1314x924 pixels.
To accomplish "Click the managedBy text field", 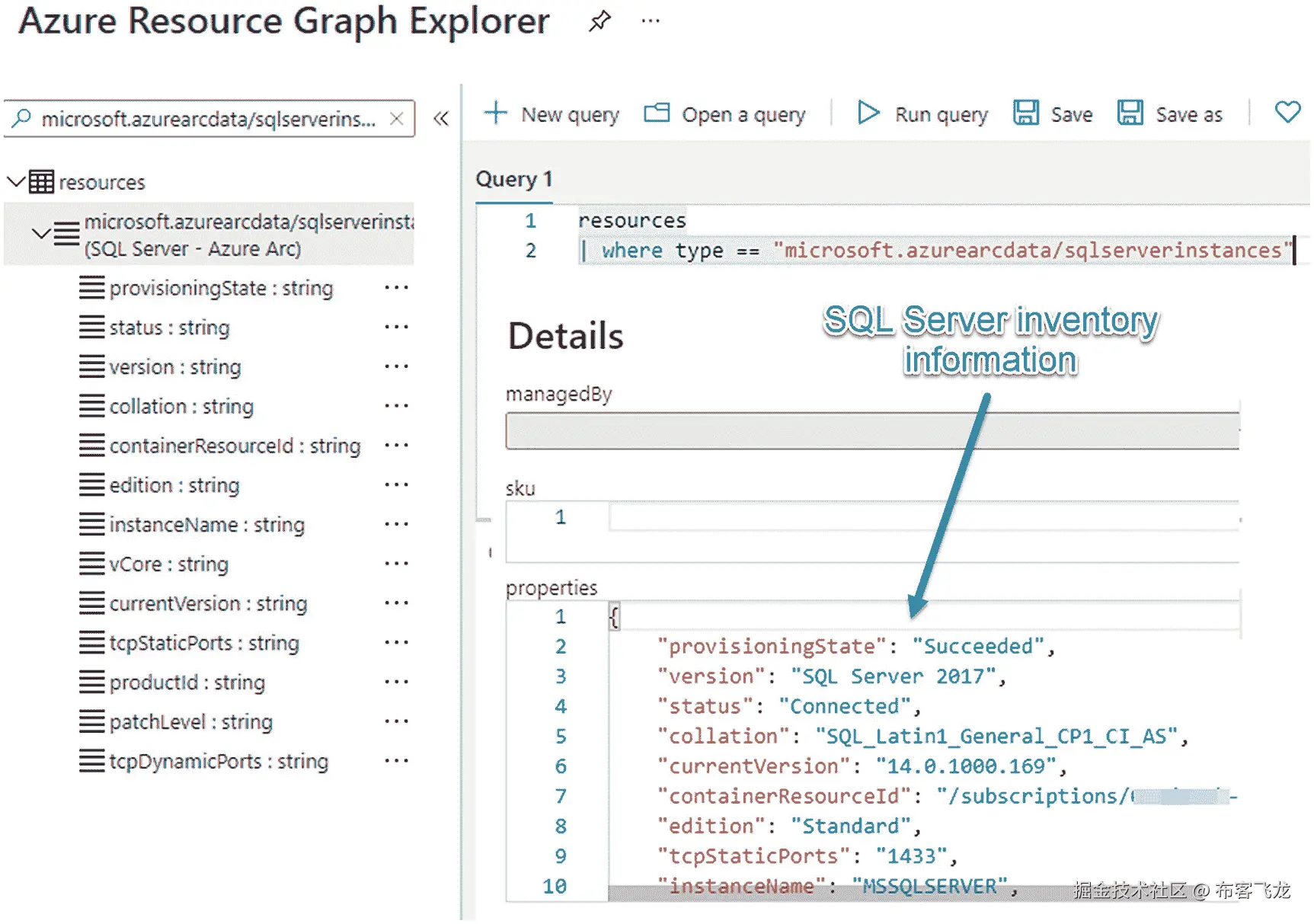I will pyautogui.click(x=872, y=431).
